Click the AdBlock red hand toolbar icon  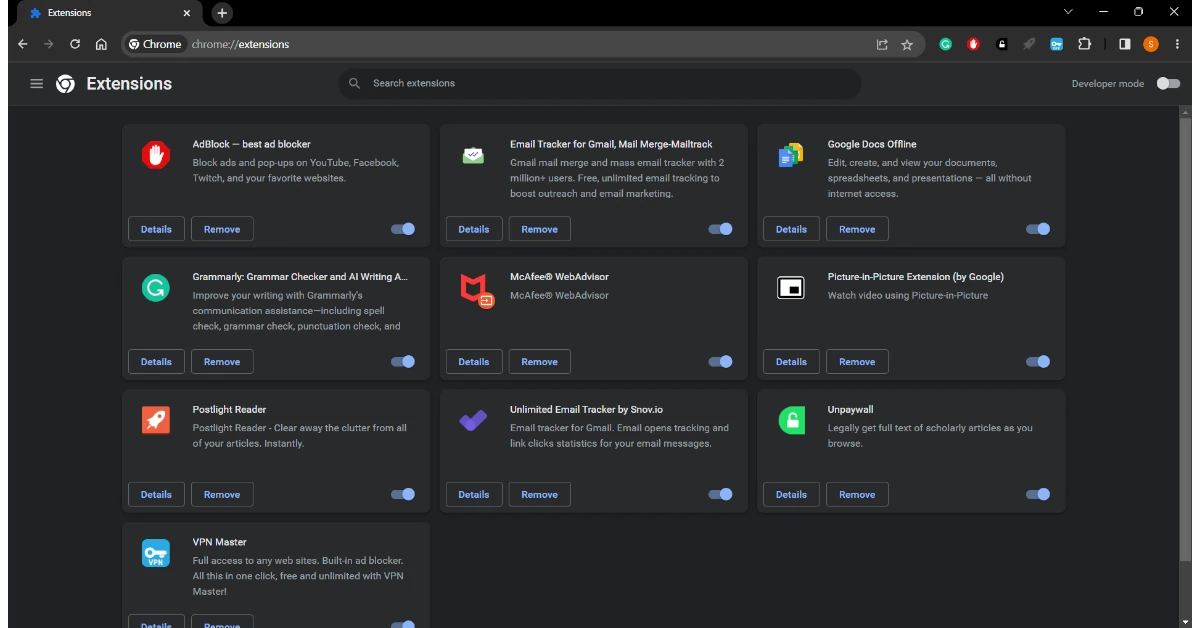point(973,44)
